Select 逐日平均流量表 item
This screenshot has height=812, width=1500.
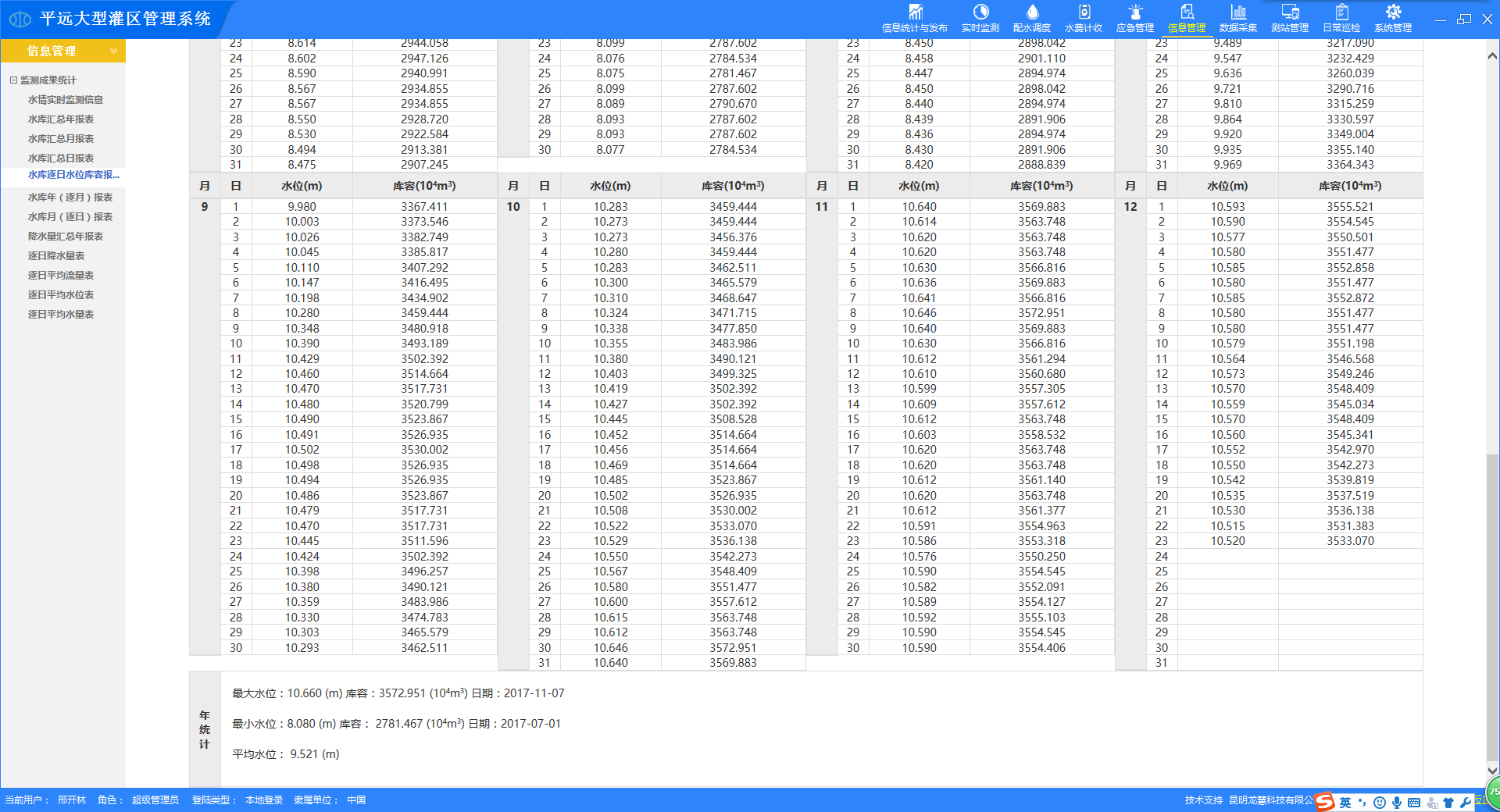click(x=61, y=275)
